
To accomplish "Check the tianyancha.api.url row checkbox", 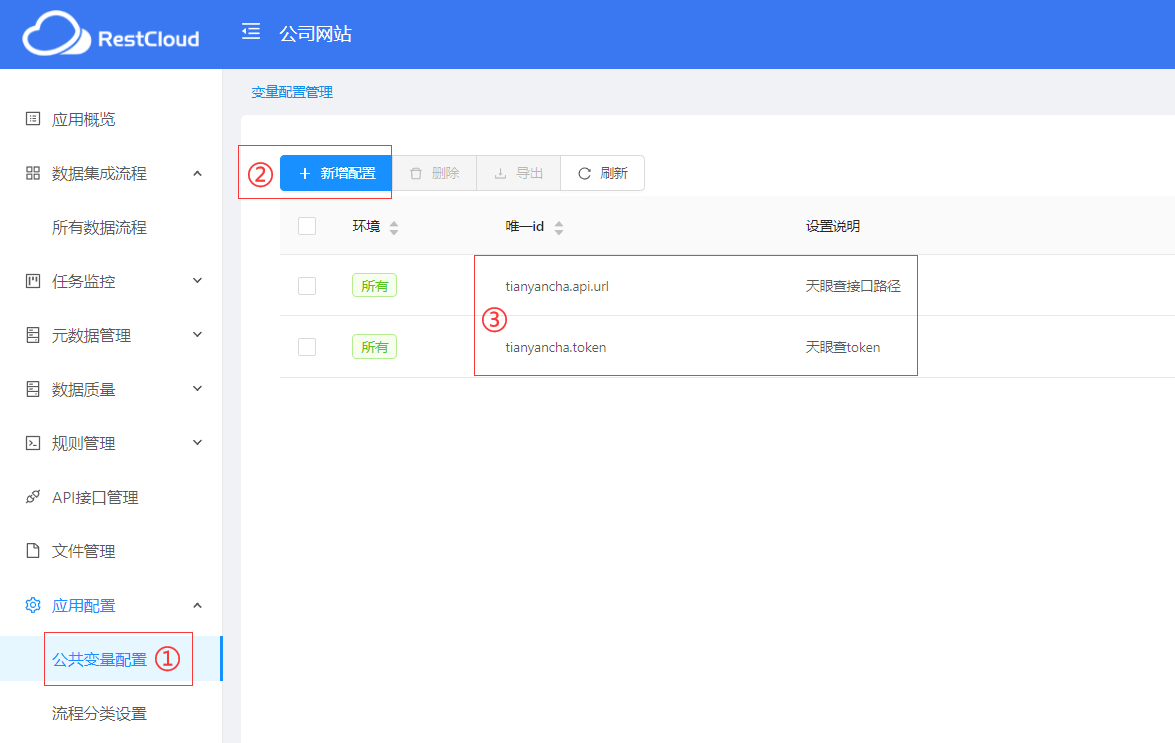I will [307, 286].
